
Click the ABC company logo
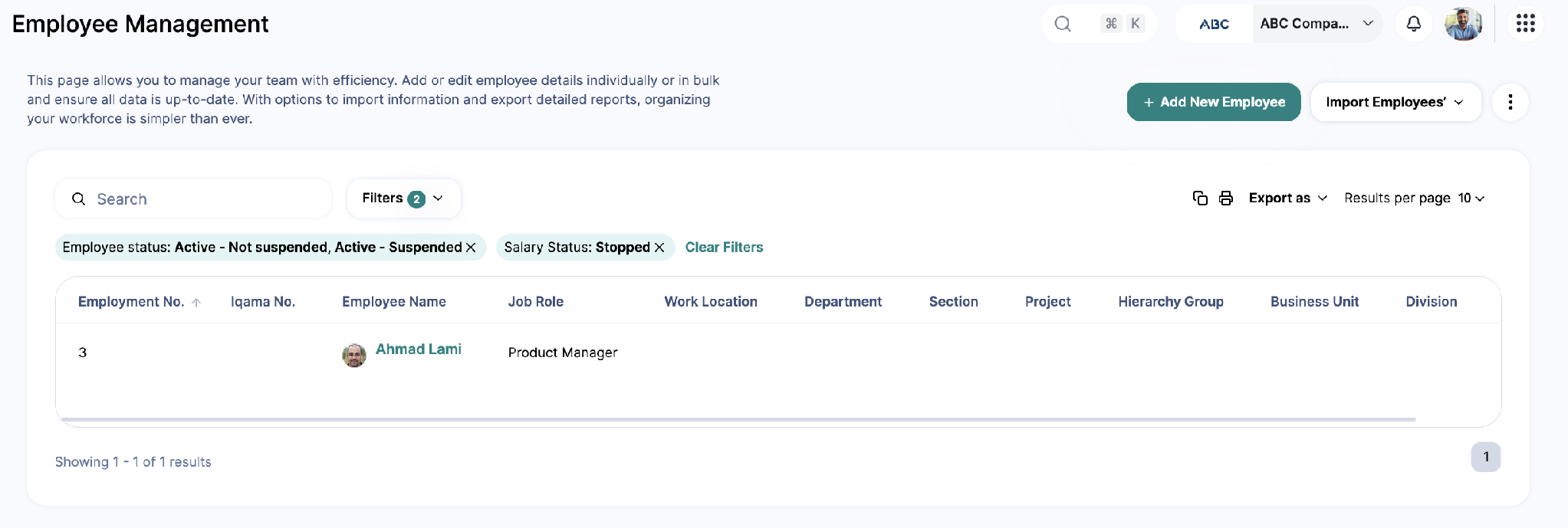(1214, 24)
